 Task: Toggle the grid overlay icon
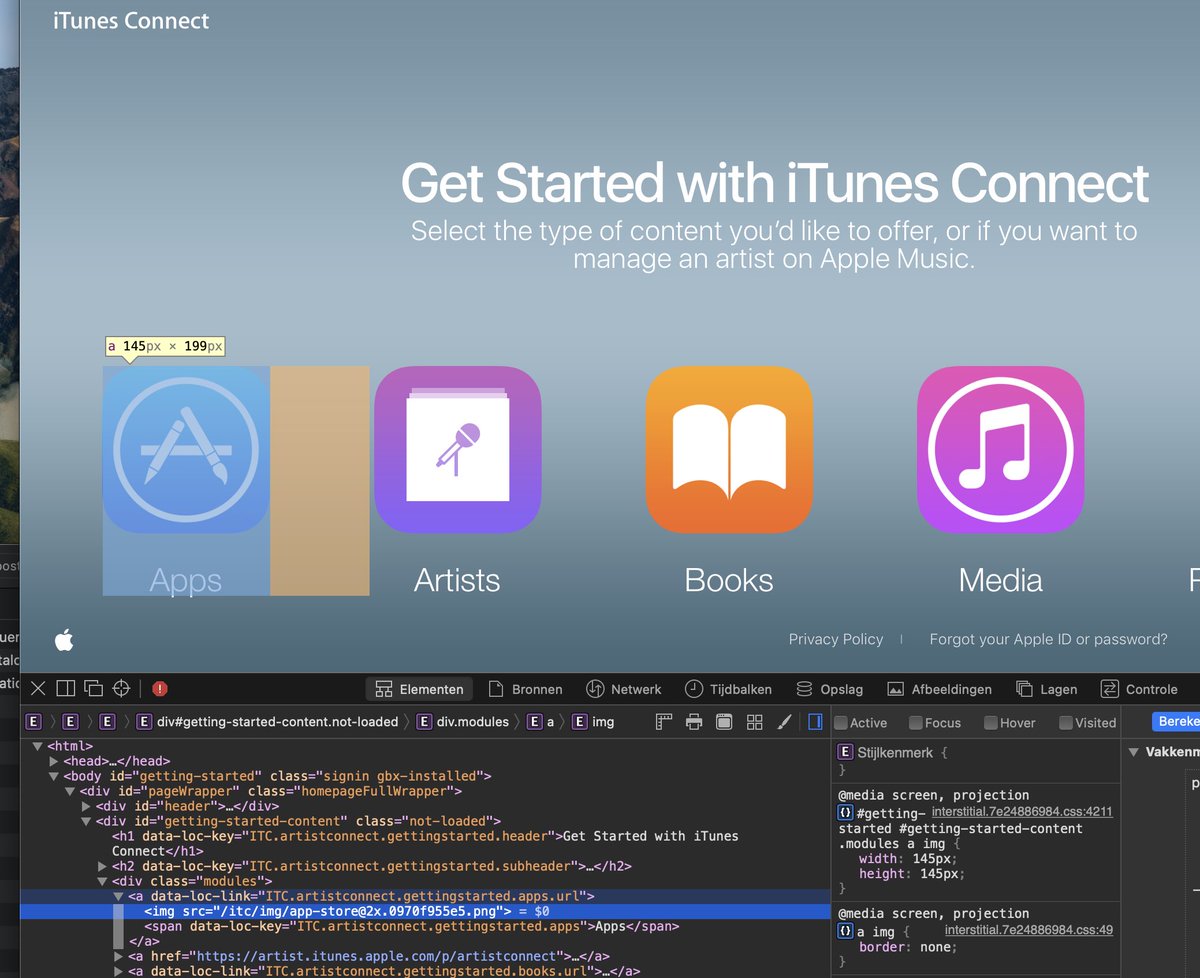pos(755,721)
